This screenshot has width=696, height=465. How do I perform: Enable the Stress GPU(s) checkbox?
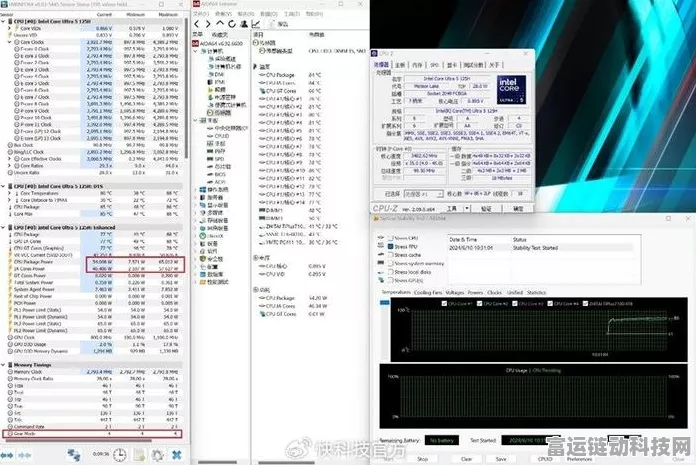391,280
